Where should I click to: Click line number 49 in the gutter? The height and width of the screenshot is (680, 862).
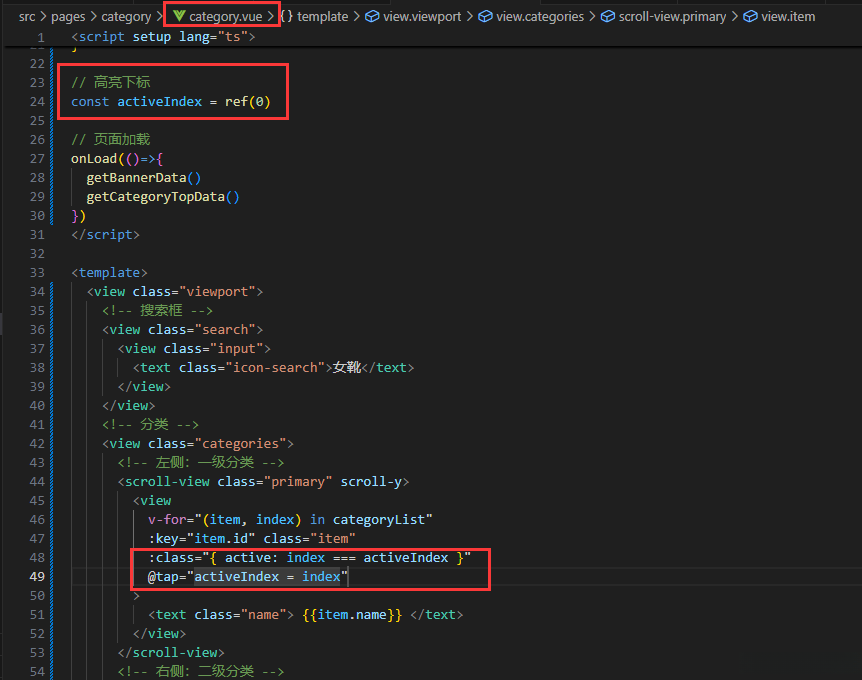pos(37,577)
